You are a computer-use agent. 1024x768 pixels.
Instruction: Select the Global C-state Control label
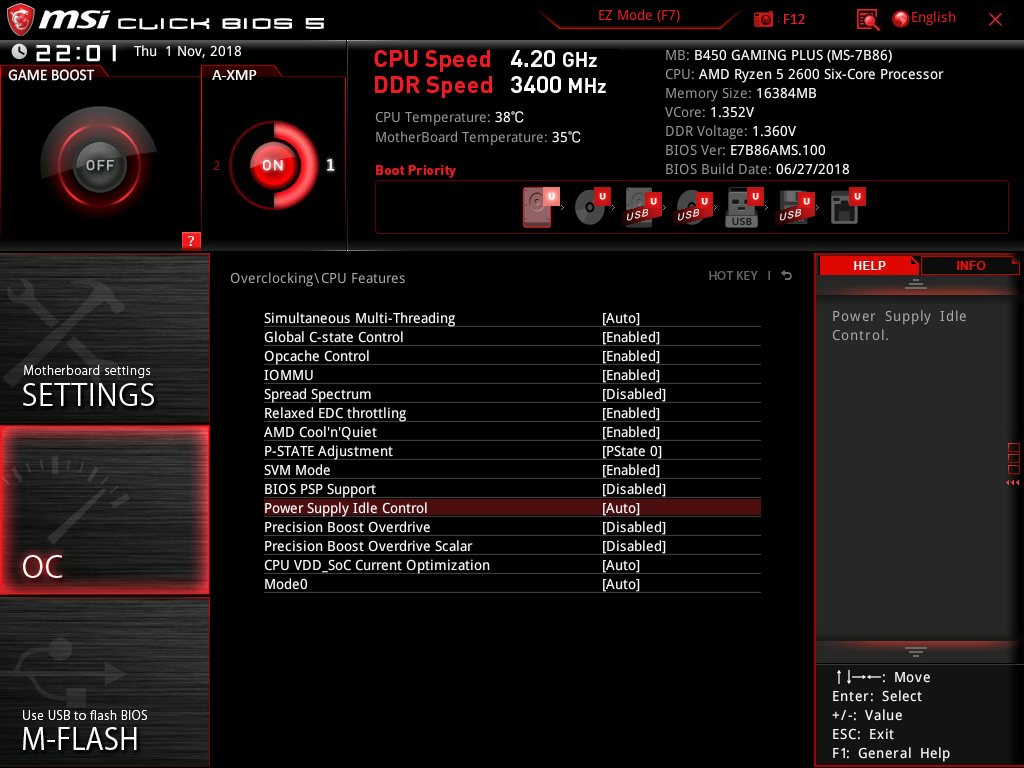334,337
